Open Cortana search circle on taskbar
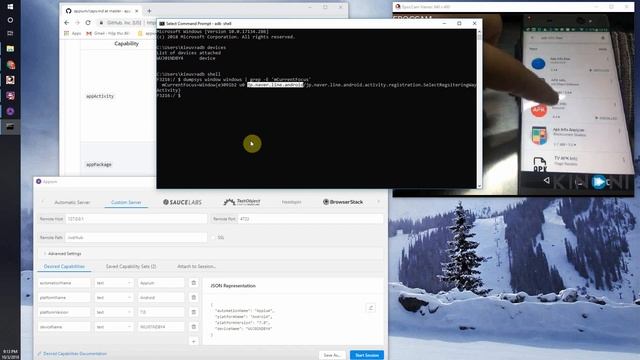 click(10, 20)
